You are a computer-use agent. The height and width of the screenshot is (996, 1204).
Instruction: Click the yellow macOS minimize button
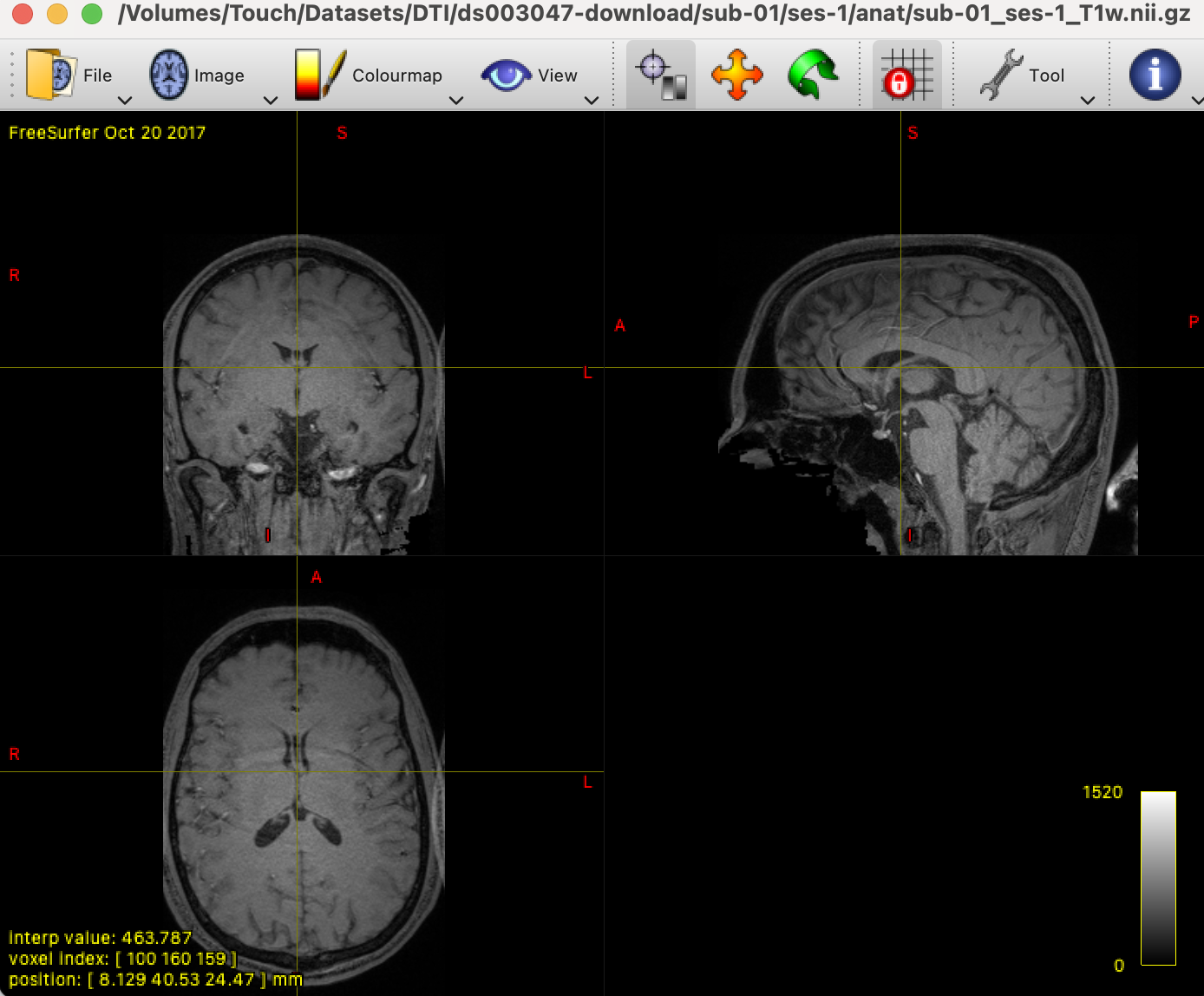click(57, 14)
